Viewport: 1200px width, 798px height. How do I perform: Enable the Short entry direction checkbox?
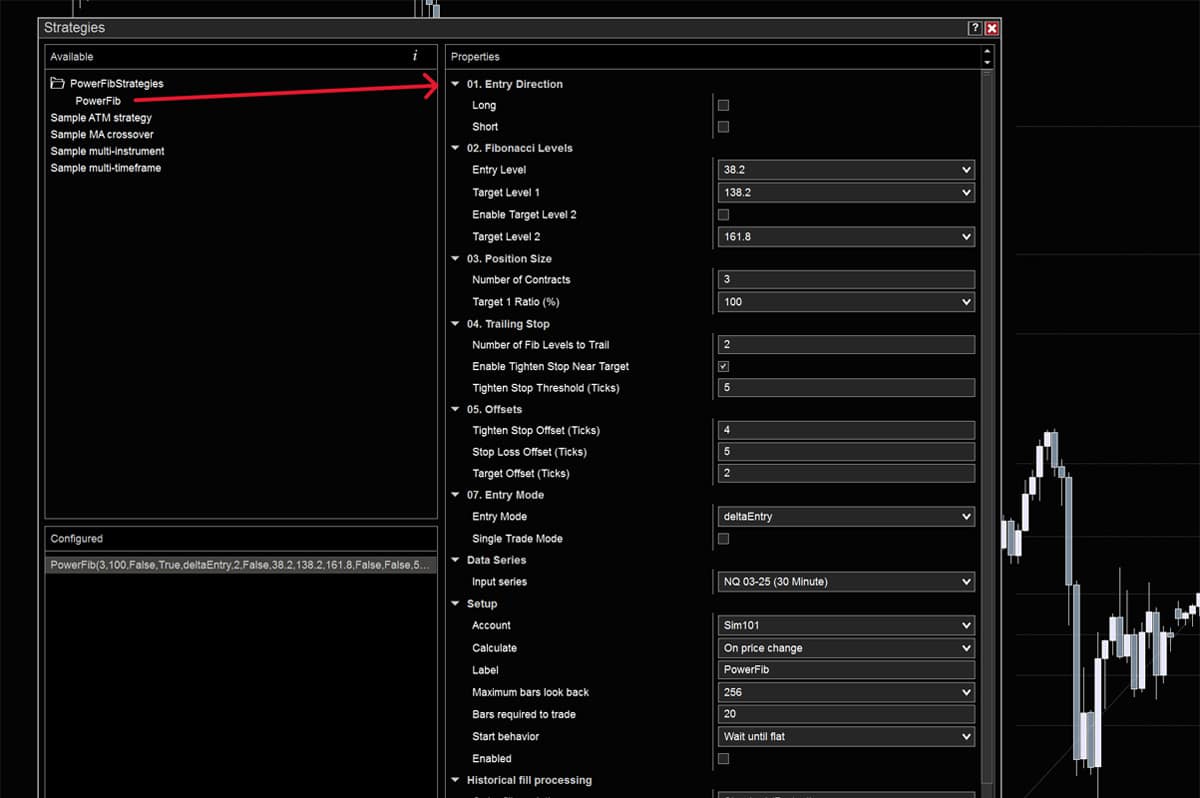tap(723, 127)
